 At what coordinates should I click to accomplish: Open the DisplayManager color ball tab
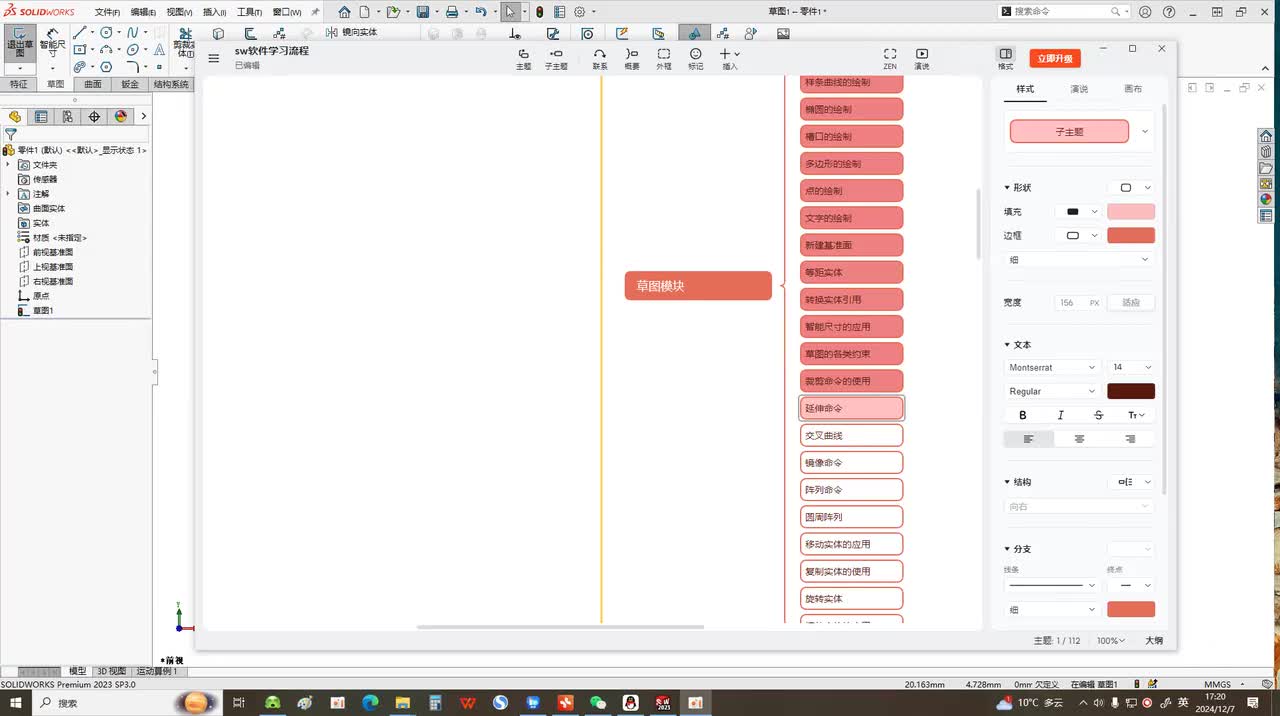121,116
